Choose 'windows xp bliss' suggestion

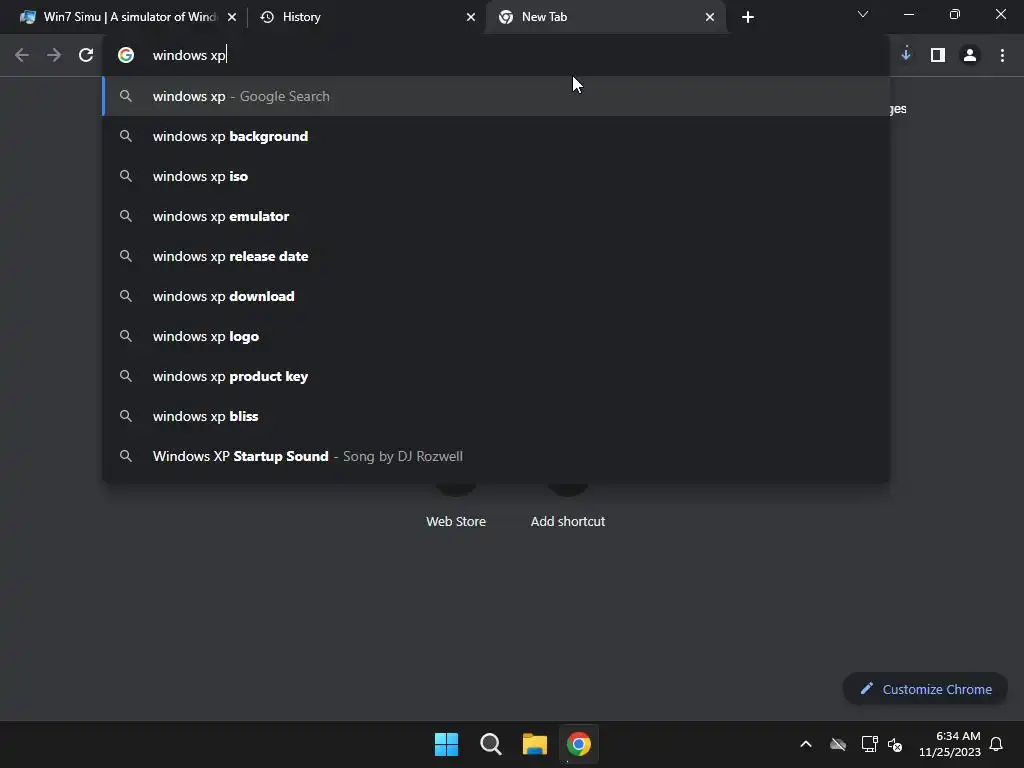click(x=496, y=416)
